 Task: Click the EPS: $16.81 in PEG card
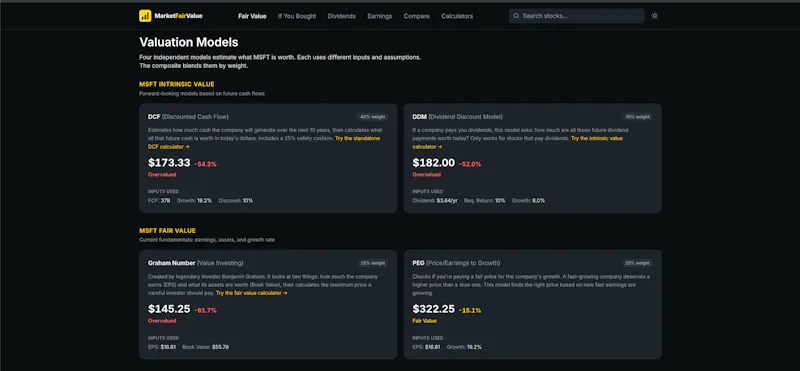tap(426, 347)
